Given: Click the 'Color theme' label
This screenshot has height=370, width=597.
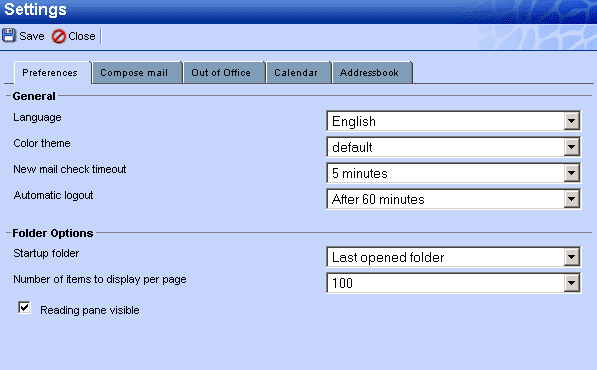Looking at the screenshot, I should [x=42, y=144].
